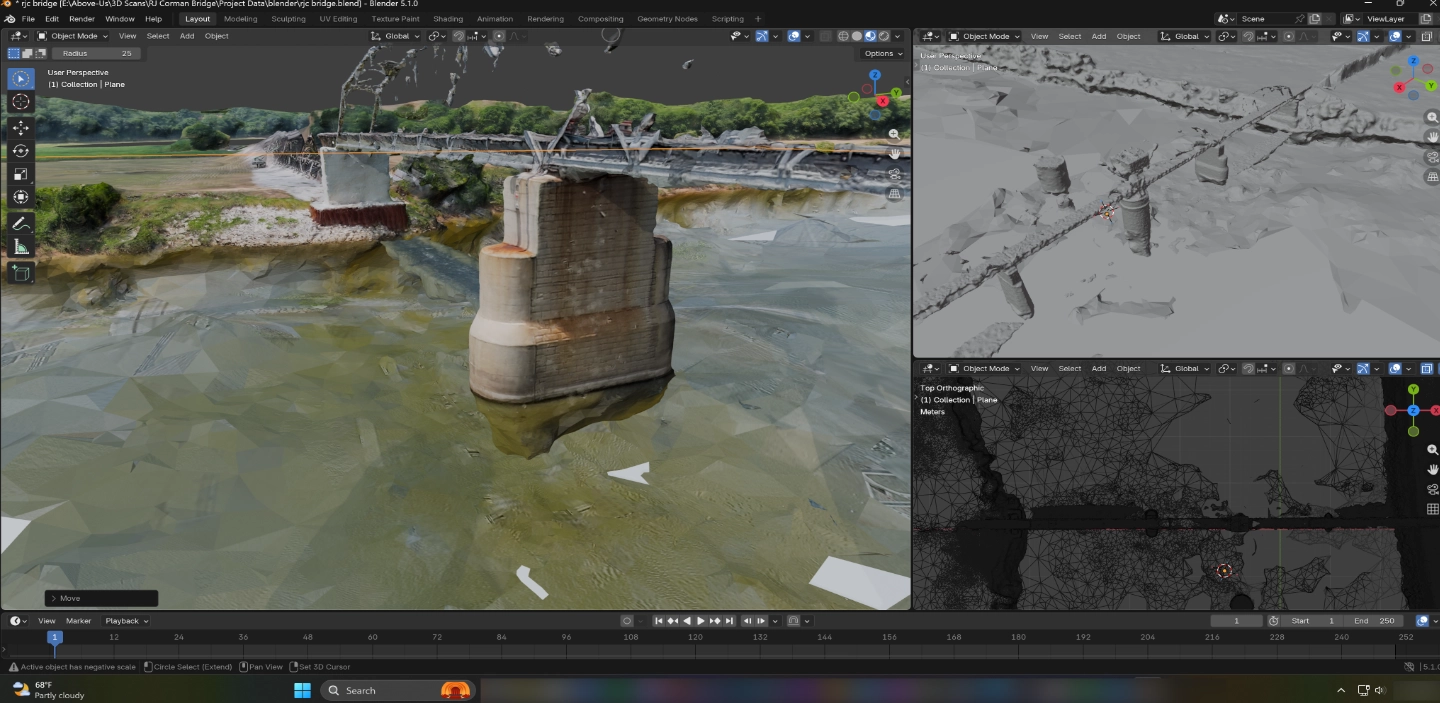Viewport: 1440px width, 703px height.
Task: Toggle proportional editing in main viewport
Action: click(x=499, y=36)
